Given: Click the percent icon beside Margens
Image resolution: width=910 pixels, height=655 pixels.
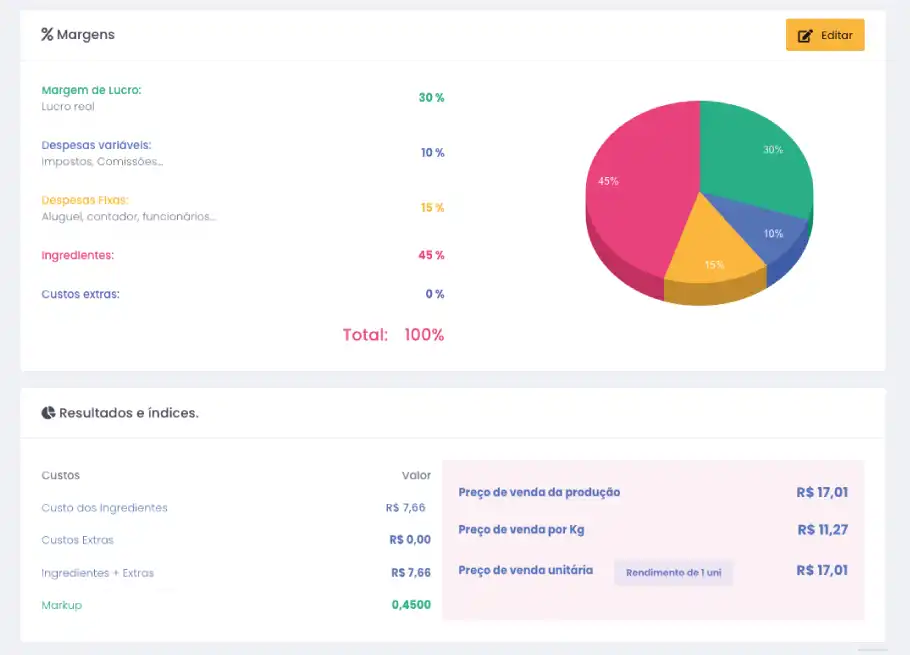Looking at the screenshot, I should pyautogui.click(x=47, y=35).
